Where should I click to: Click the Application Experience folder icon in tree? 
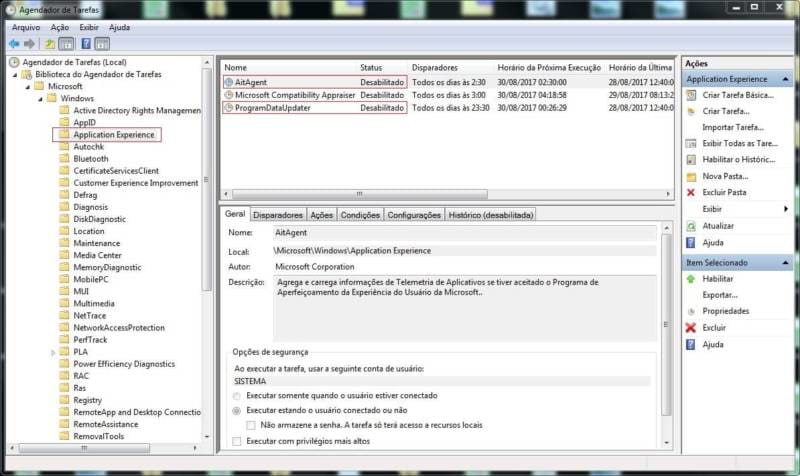click(64, 134)
